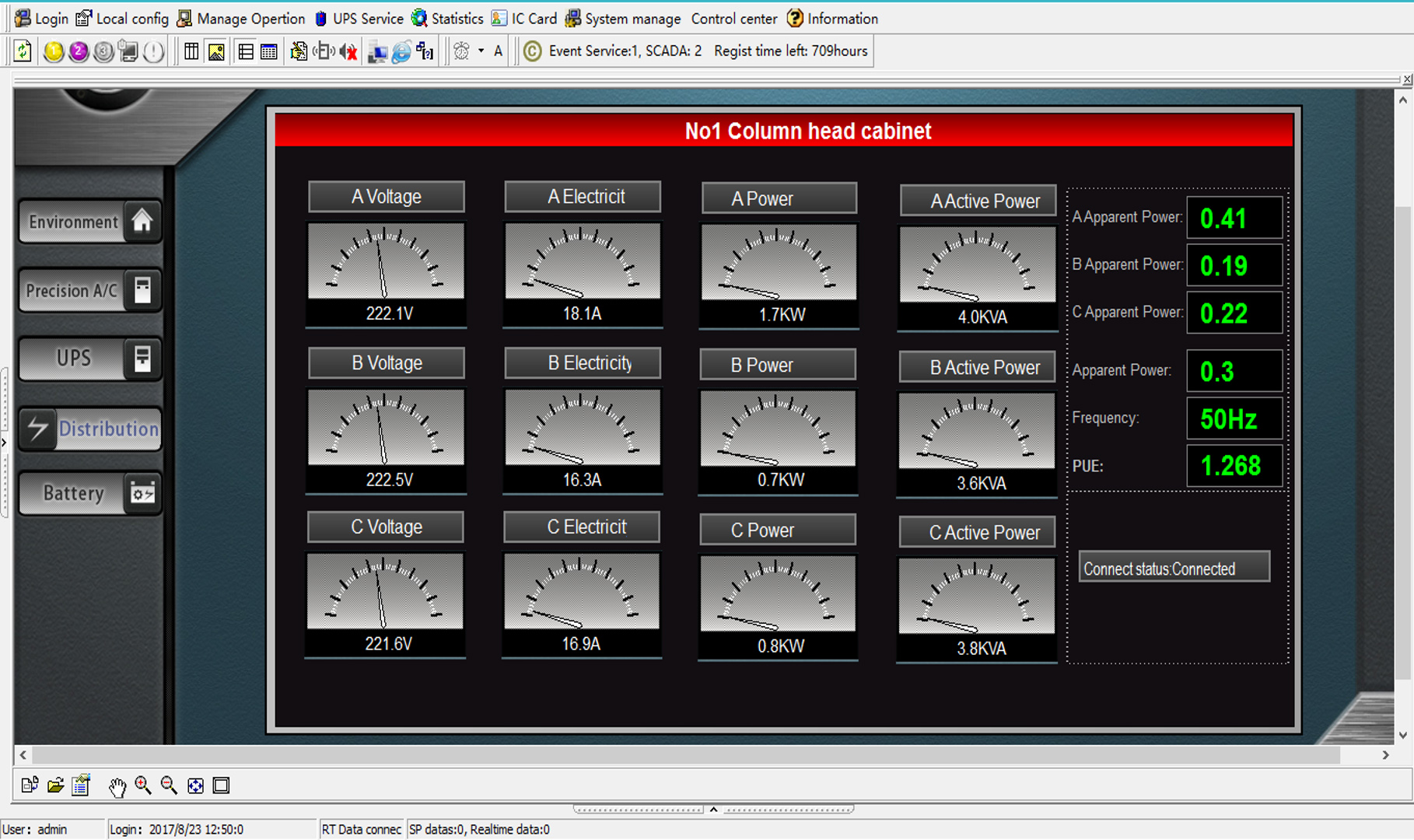Click the page export icon in bottom toolbar
The image size is (1414, 840).
click(30, 786)
